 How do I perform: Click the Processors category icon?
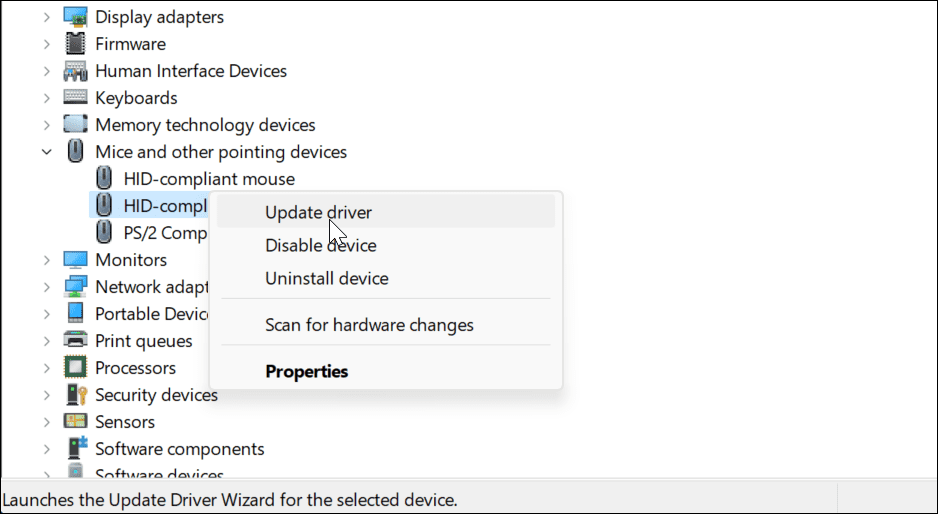point(75,368)
